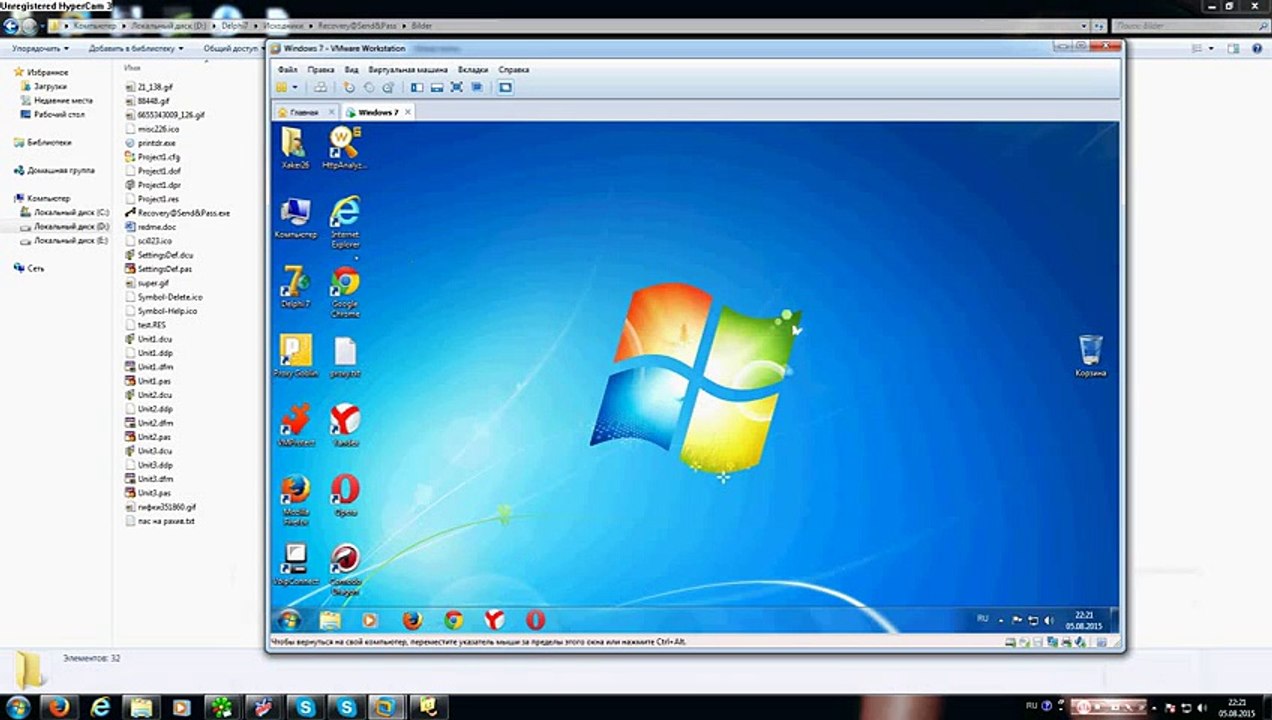Open VMware power dropdown arrow
The height and width of the screenshot is (720, 1272).
(295, 88)
